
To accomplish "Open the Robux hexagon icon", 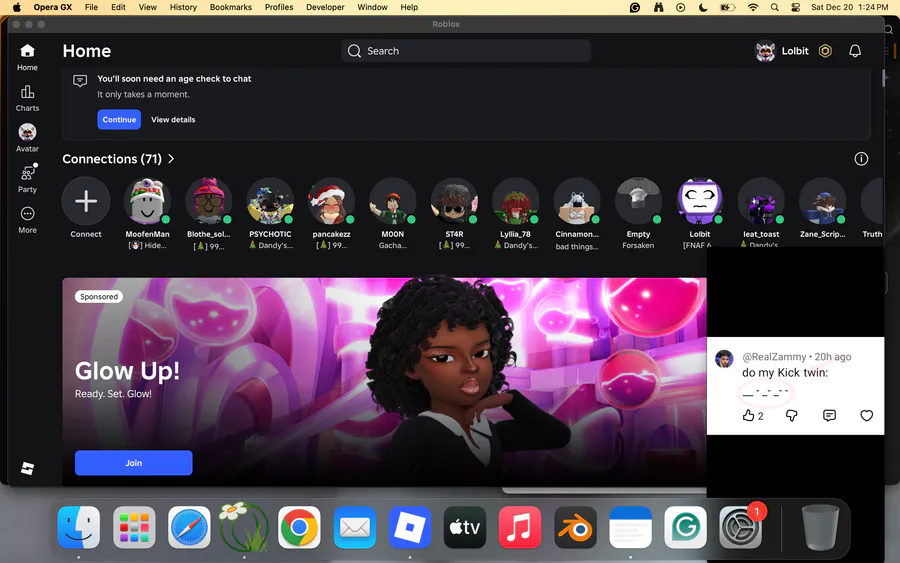I will [825, 51].
